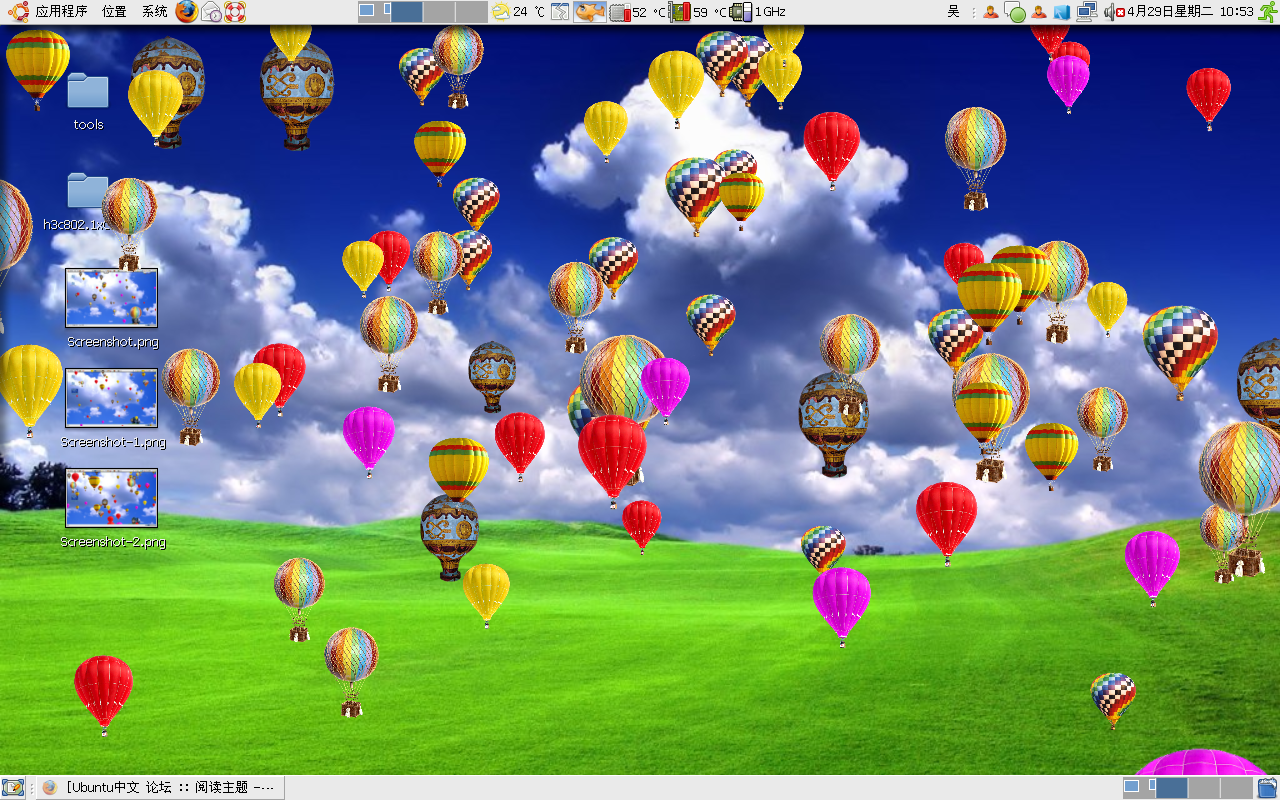Click the second orange user tray icon
The image size is (1280, 800).
point(1039,12)
